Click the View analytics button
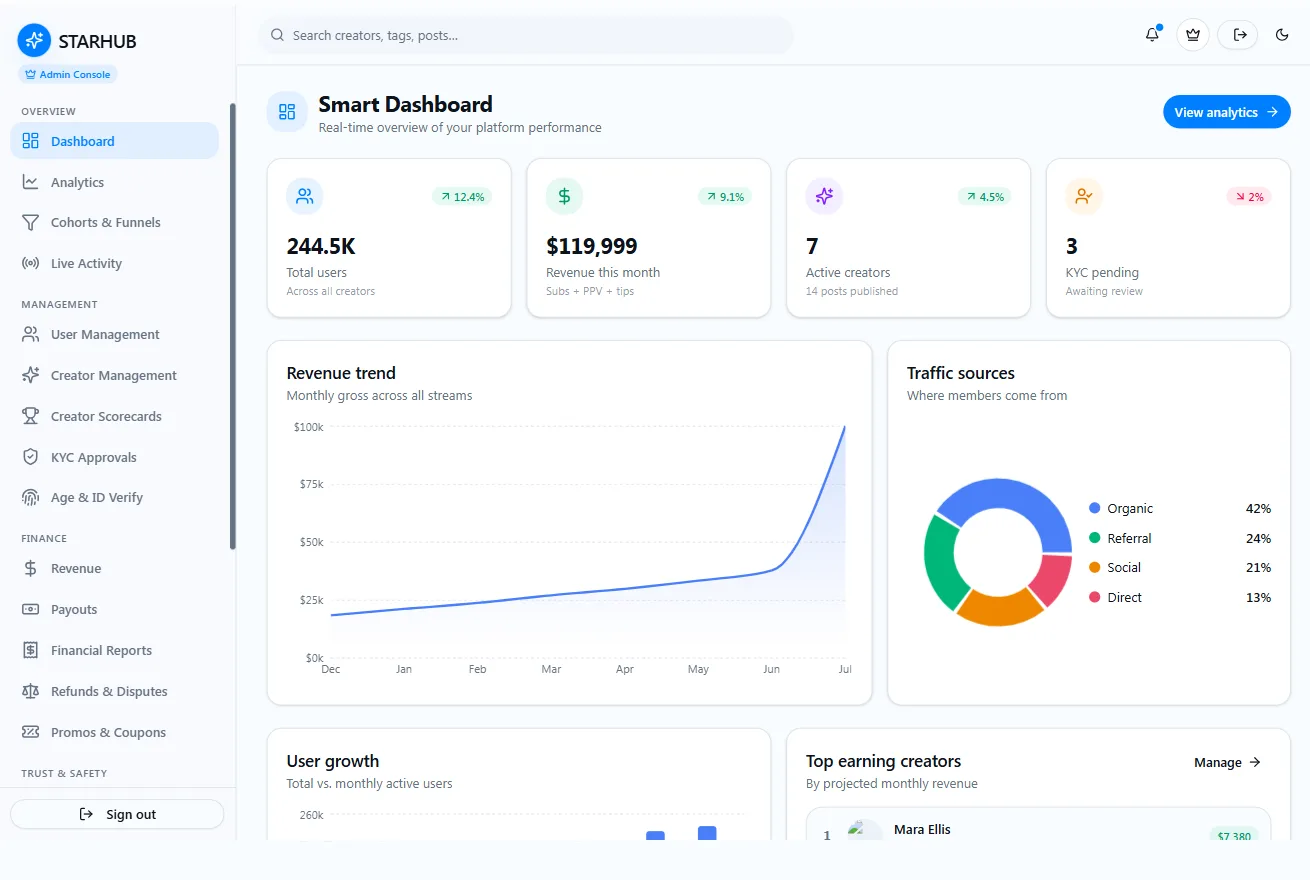The width and height of the screenshot is (1310, 880). 1226,112
